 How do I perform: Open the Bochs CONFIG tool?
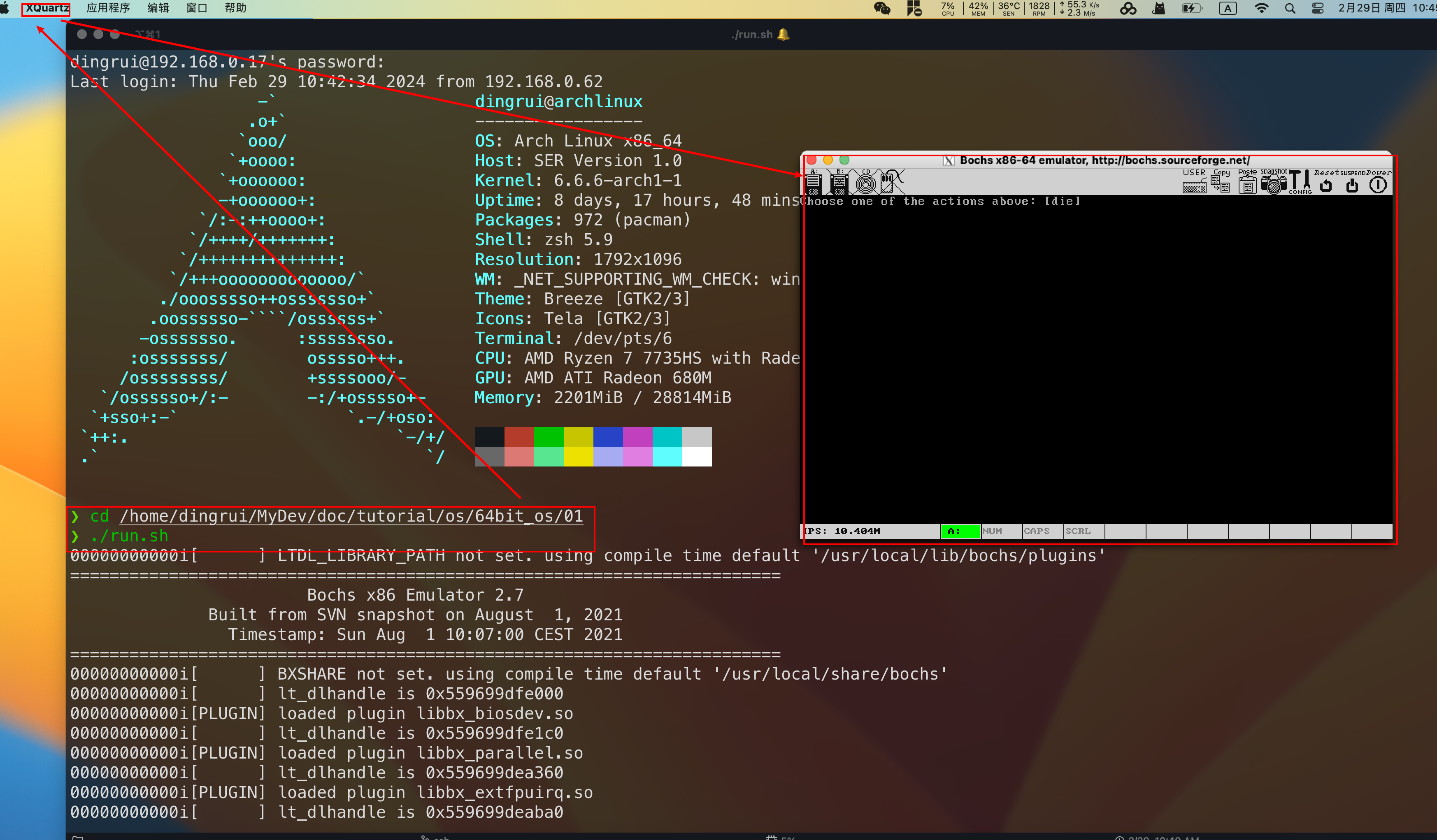(1300, 183)
